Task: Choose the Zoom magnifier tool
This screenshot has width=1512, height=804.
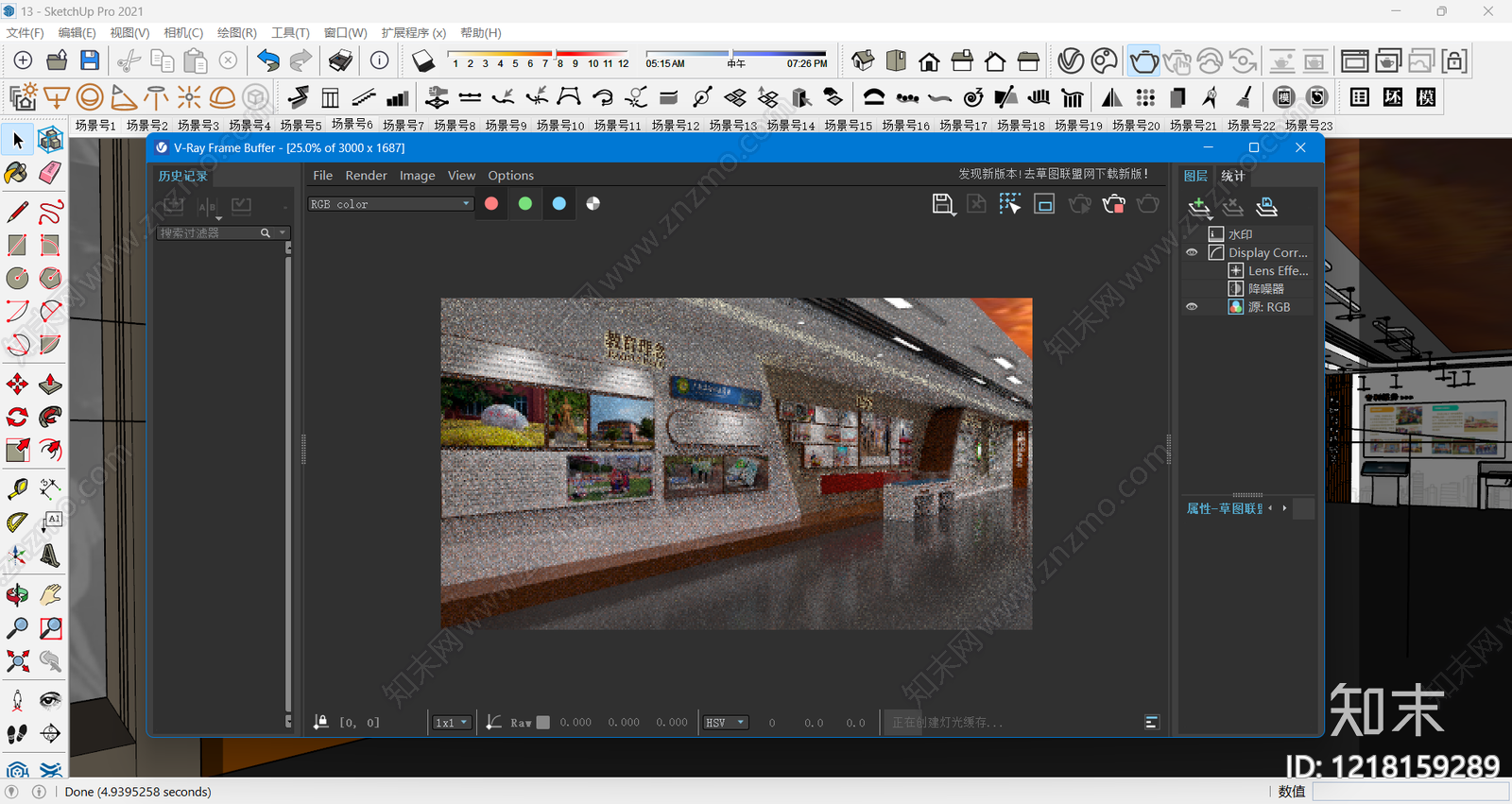Action: [x=17, y=628]
